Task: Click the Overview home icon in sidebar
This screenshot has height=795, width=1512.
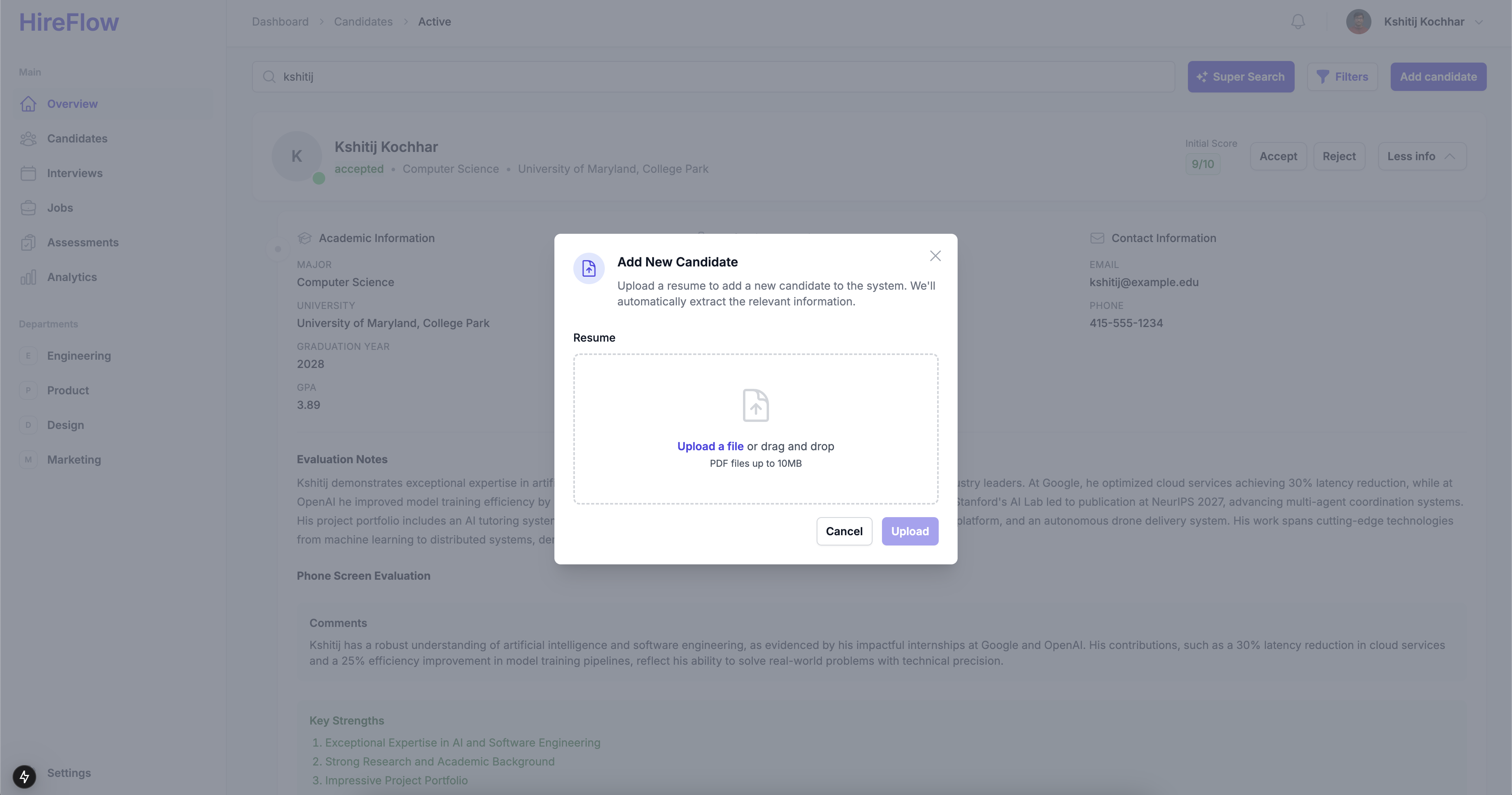Action: [28, 104]
